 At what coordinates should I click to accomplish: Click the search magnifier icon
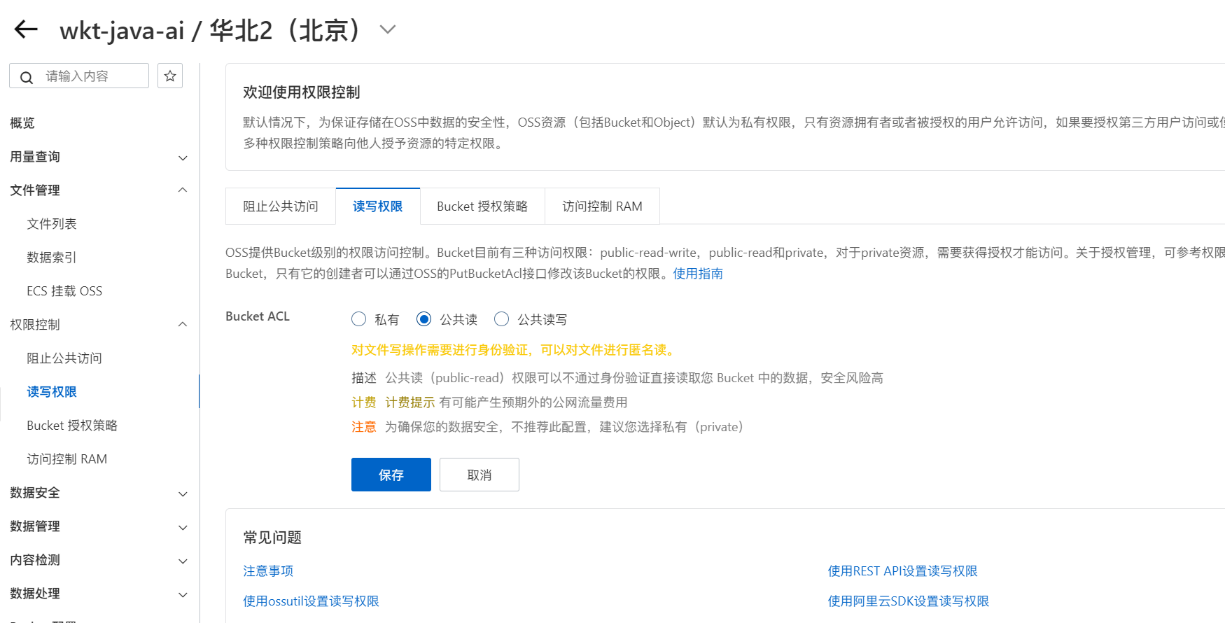coord(26,76)
